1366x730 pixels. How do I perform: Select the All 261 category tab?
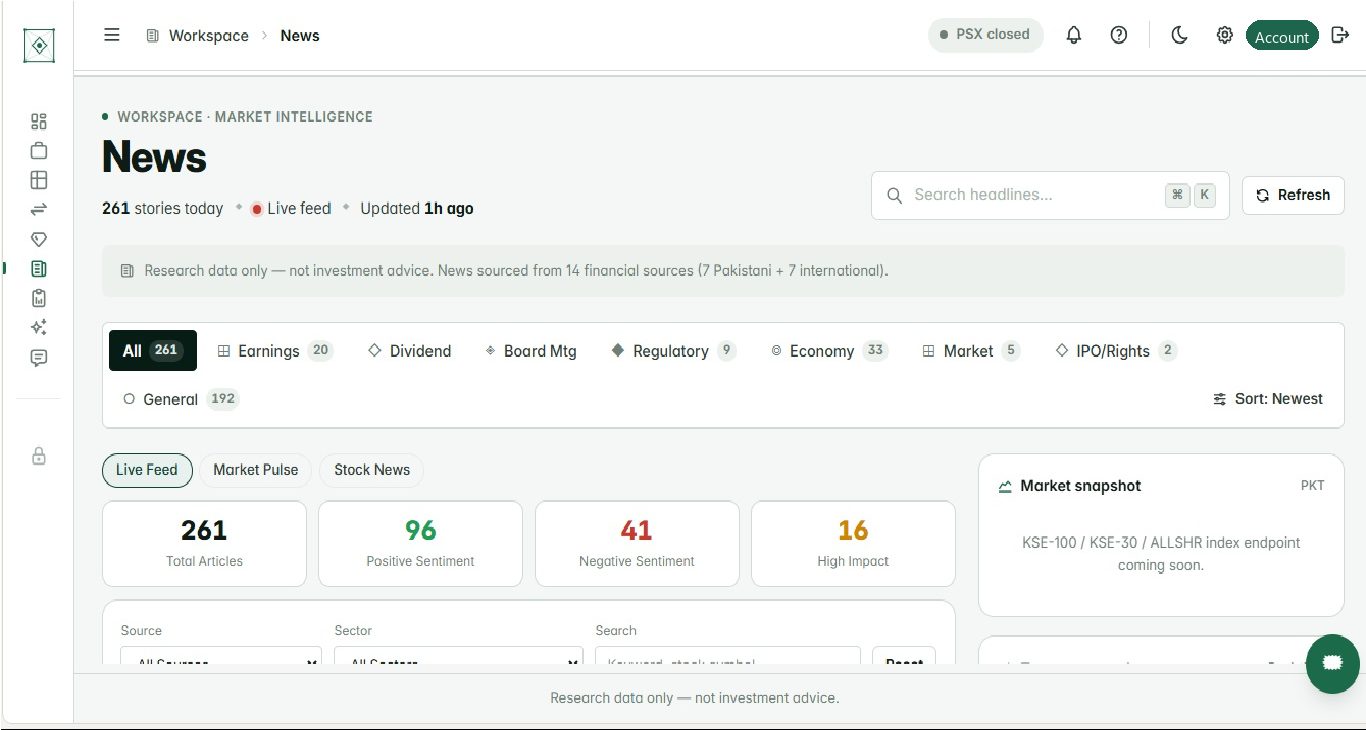click(x=153, y=351)
